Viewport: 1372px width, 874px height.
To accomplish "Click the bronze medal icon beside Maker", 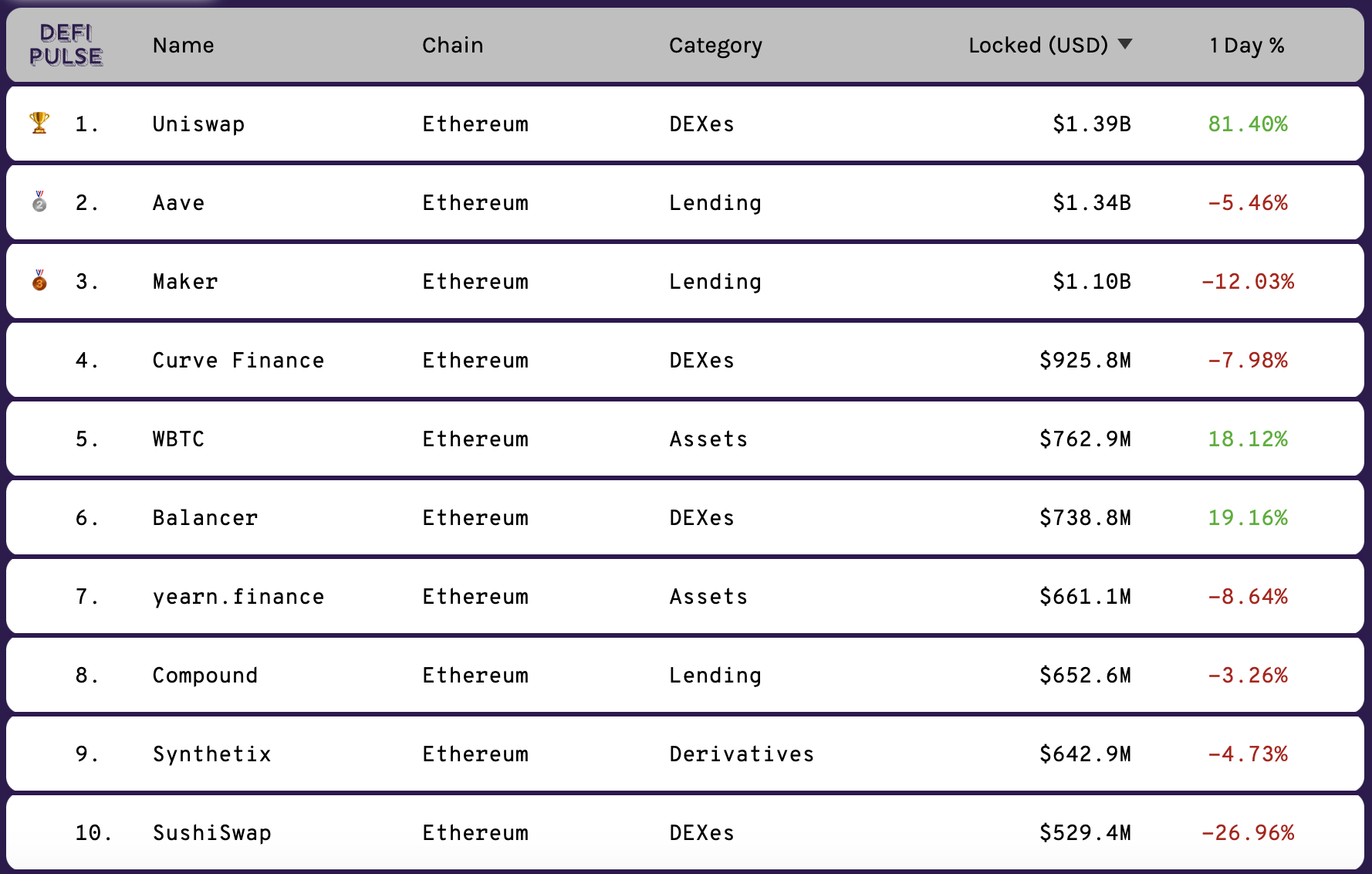I will click(39, 280).
